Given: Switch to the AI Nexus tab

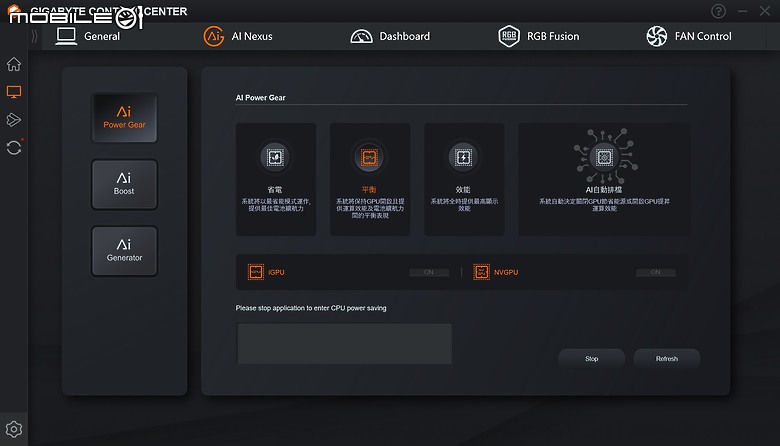Looking at the screenshot, I should (x=238, y=36).
